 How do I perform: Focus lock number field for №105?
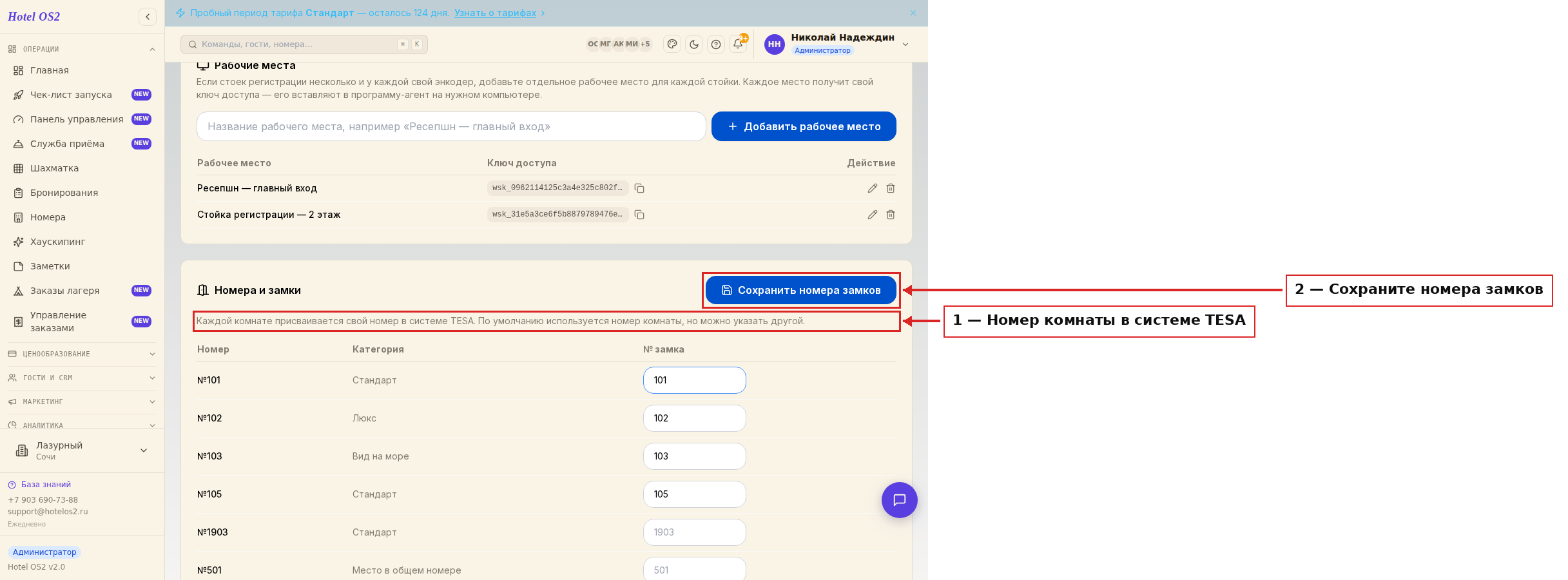tap(695, 494)
